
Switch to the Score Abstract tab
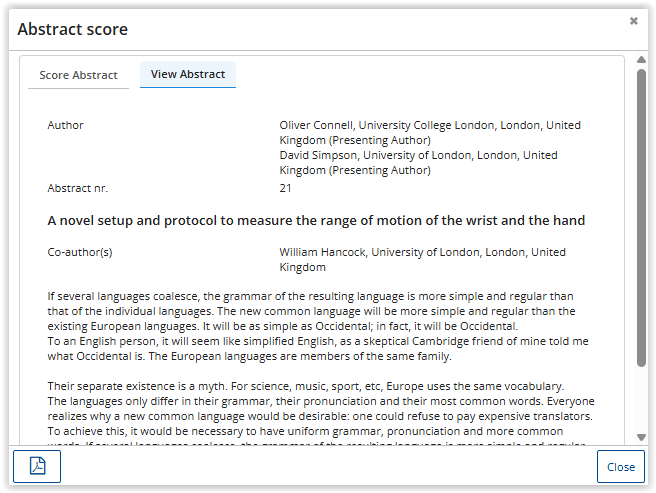click(78, 75)
